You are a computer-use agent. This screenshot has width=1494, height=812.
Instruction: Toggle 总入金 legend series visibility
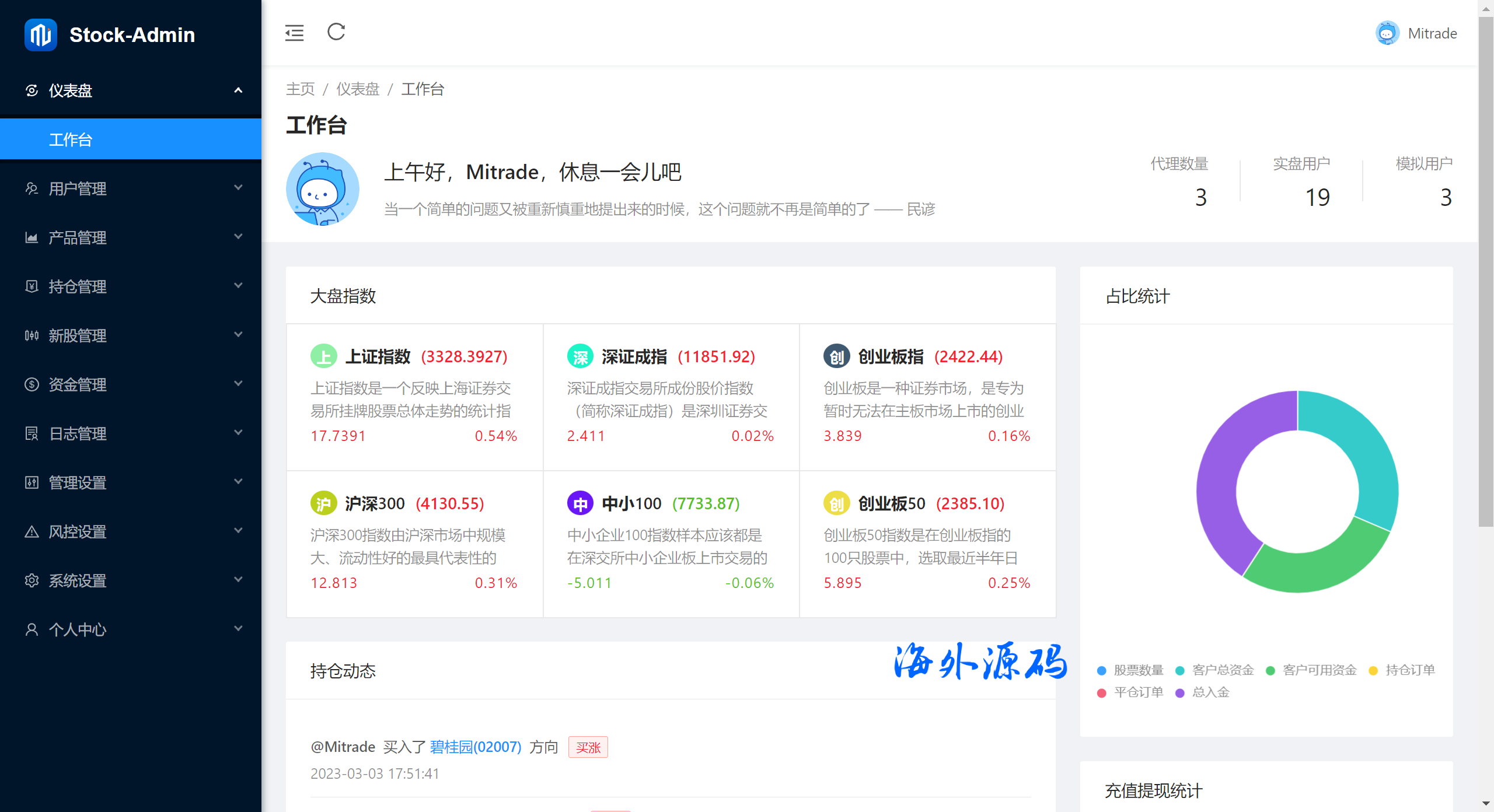pos(1203,692)
